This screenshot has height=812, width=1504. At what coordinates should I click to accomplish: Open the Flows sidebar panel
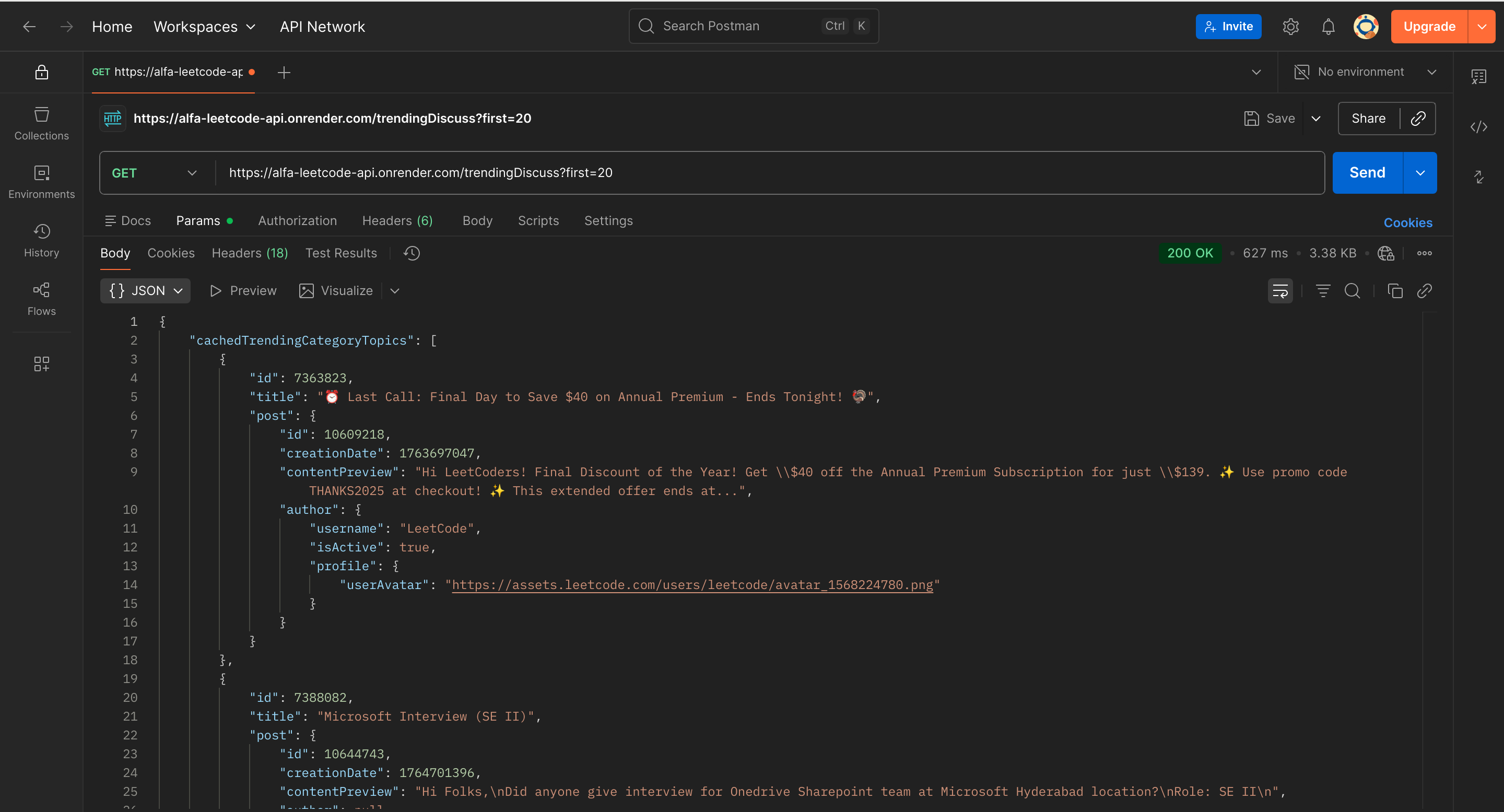(41, 298)
